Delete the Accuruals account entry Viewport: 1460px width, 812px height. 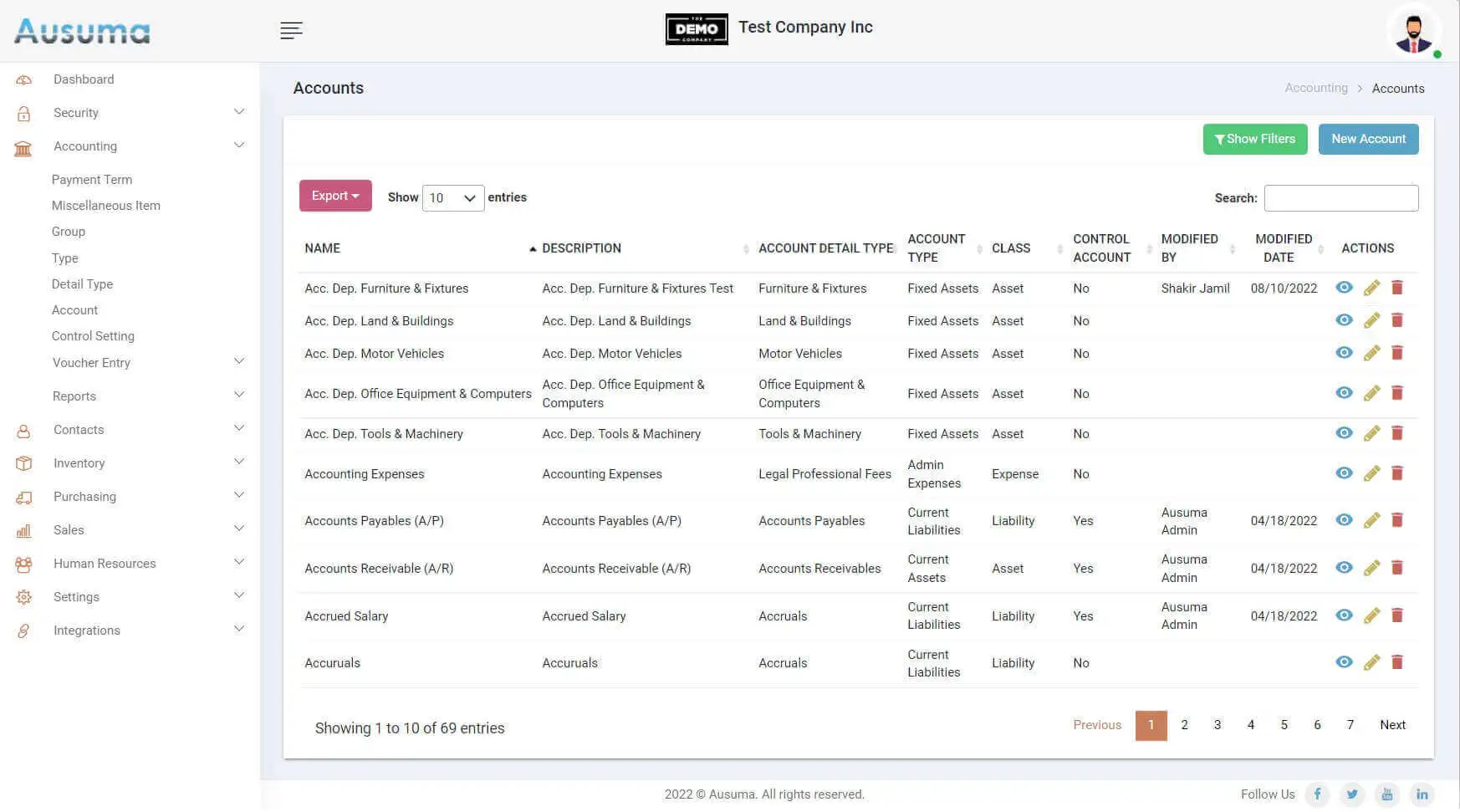(x=1396, y=662)
